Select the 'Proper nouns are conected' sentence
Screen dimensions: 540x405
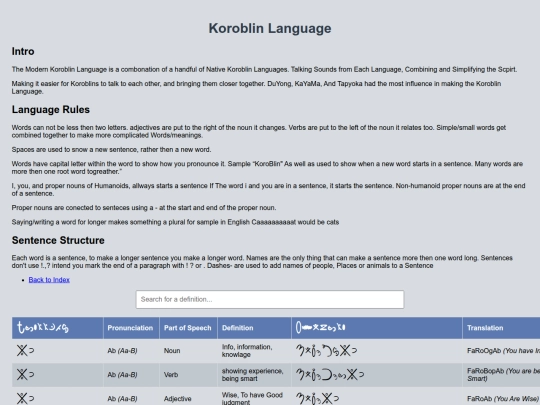tap(144, 208)
